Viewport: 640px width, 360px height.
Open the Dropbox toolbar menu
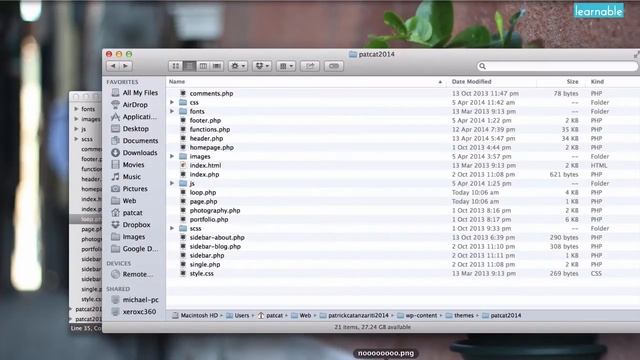(x=262, y=66)
